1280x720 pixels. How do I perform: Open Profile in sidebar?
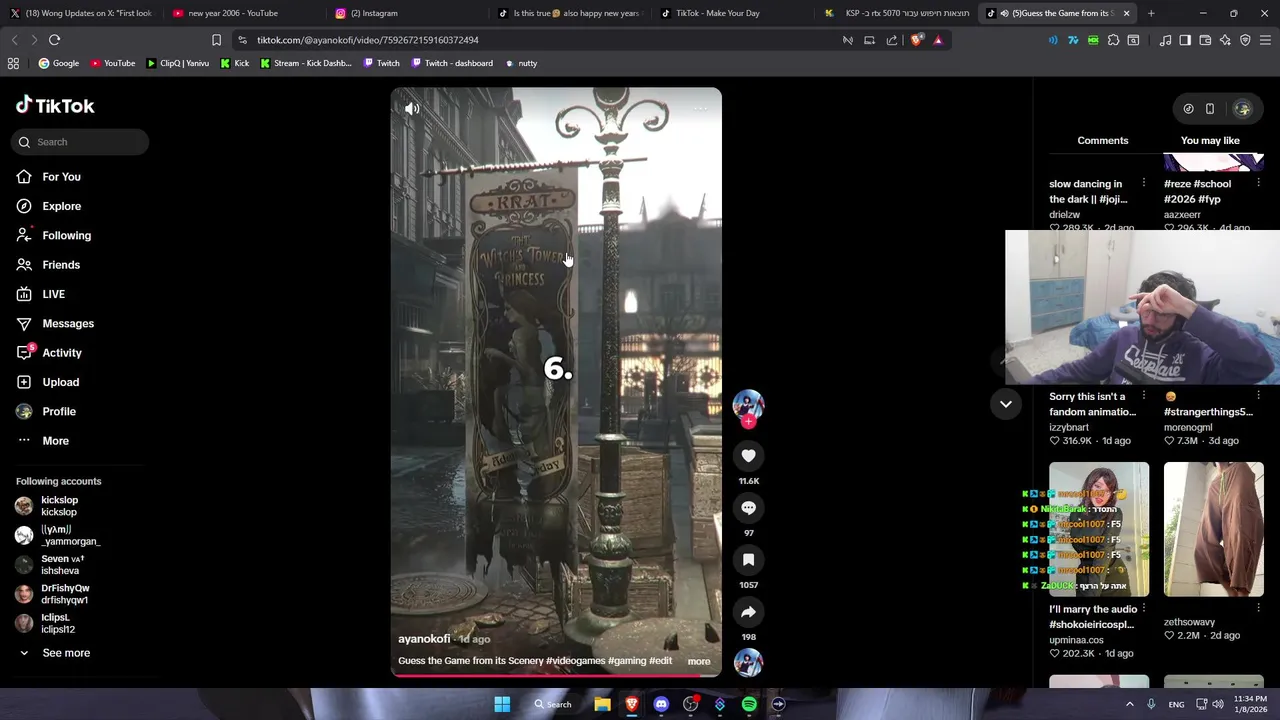[x=59, y=411]
